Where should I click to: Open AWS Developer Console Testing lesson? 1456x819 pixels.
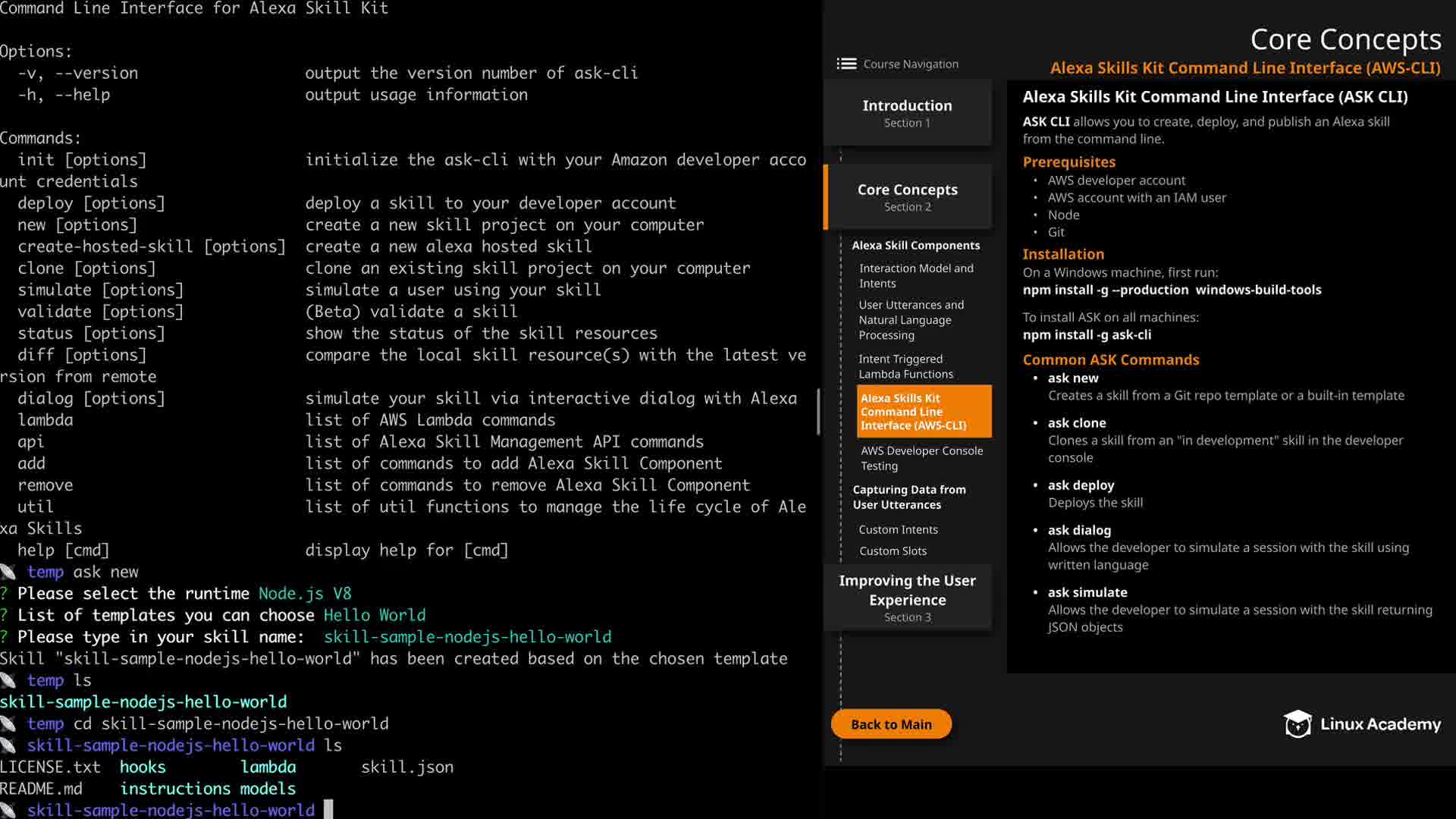click(x=921, y=458)
